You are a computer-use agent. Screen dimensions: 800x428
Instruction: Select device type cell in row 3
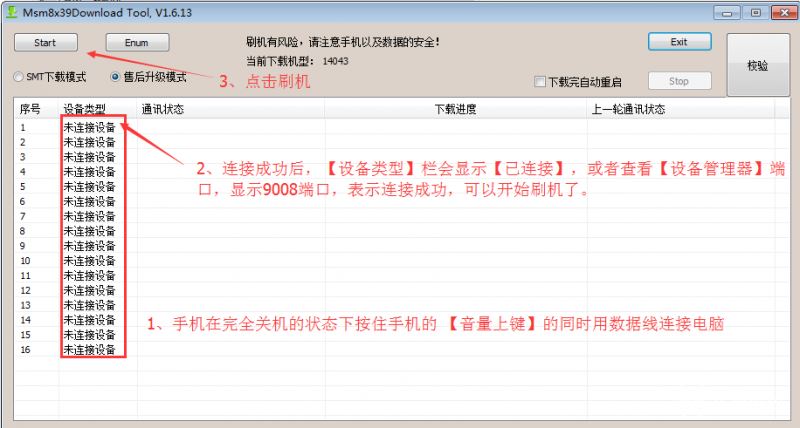click(90, 157)
